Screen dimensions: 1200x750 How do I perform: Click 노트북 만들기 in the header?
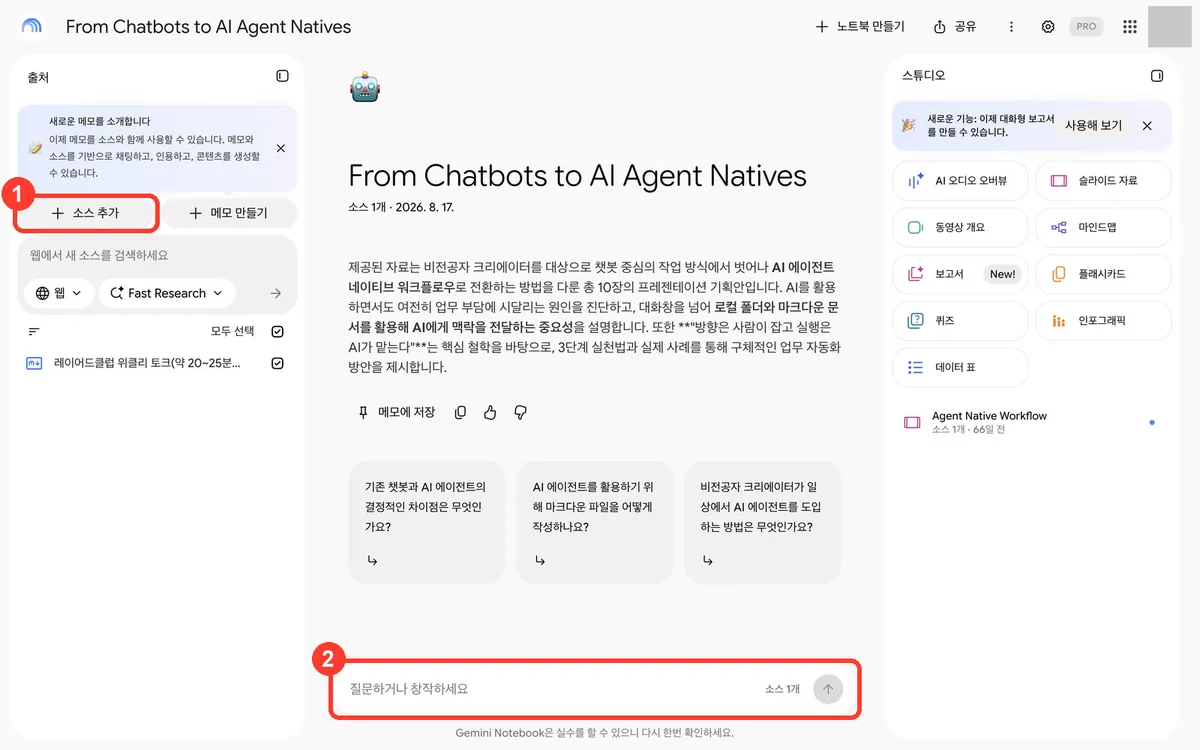(x=860, y=27)
